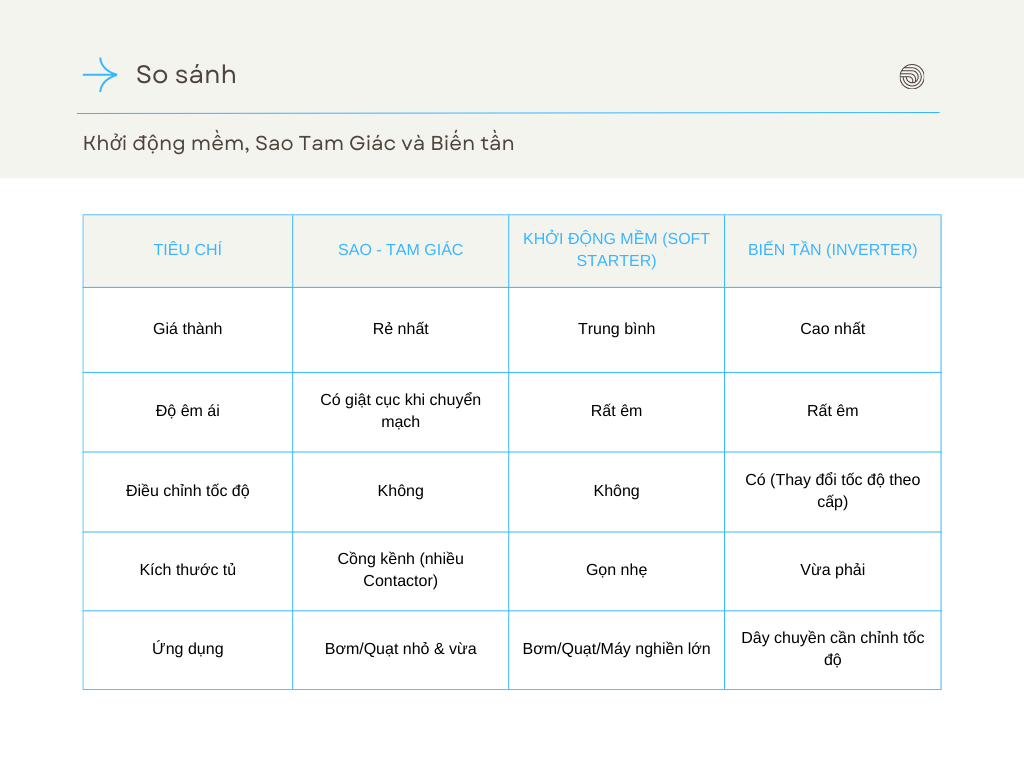Select the 'Rất êm' cell under Soft Starter

[616, 411]
